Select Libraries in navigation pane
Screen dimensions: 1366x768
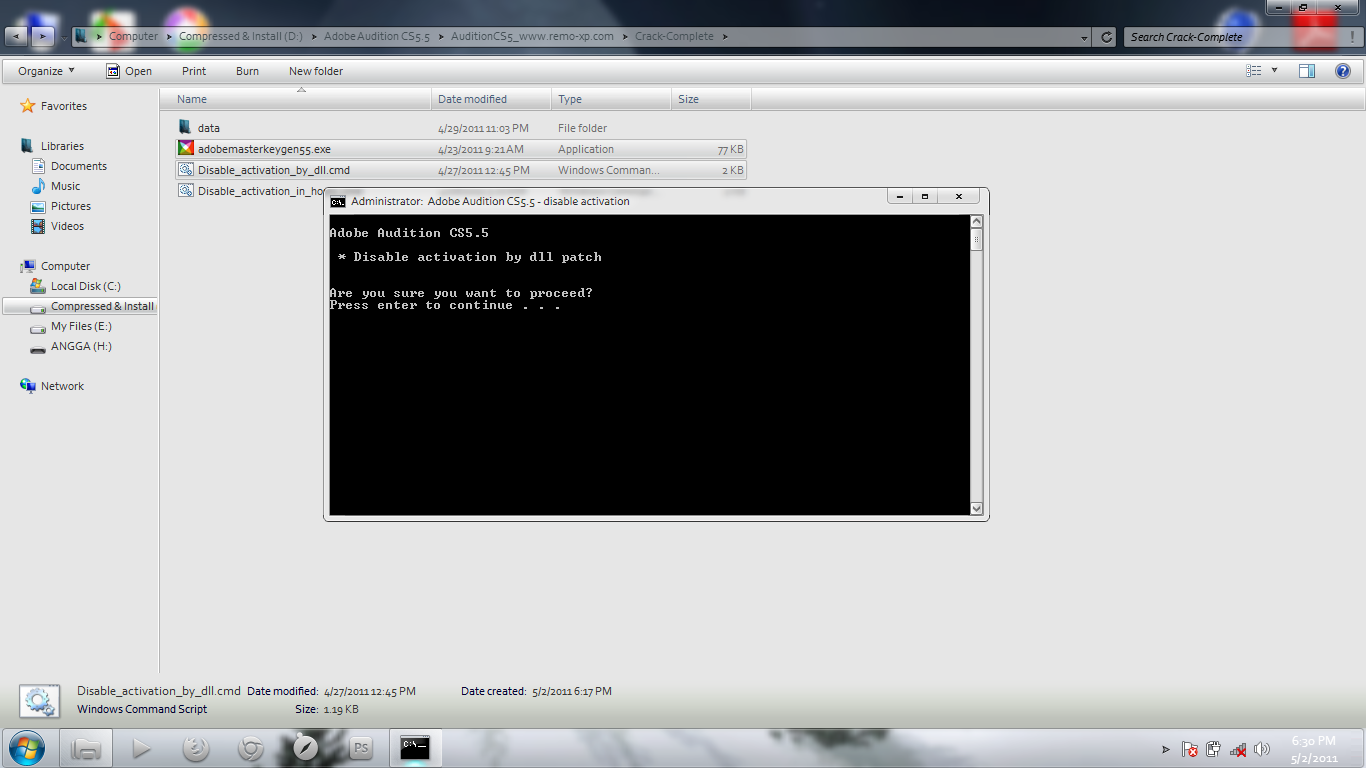tap(62, 146)
